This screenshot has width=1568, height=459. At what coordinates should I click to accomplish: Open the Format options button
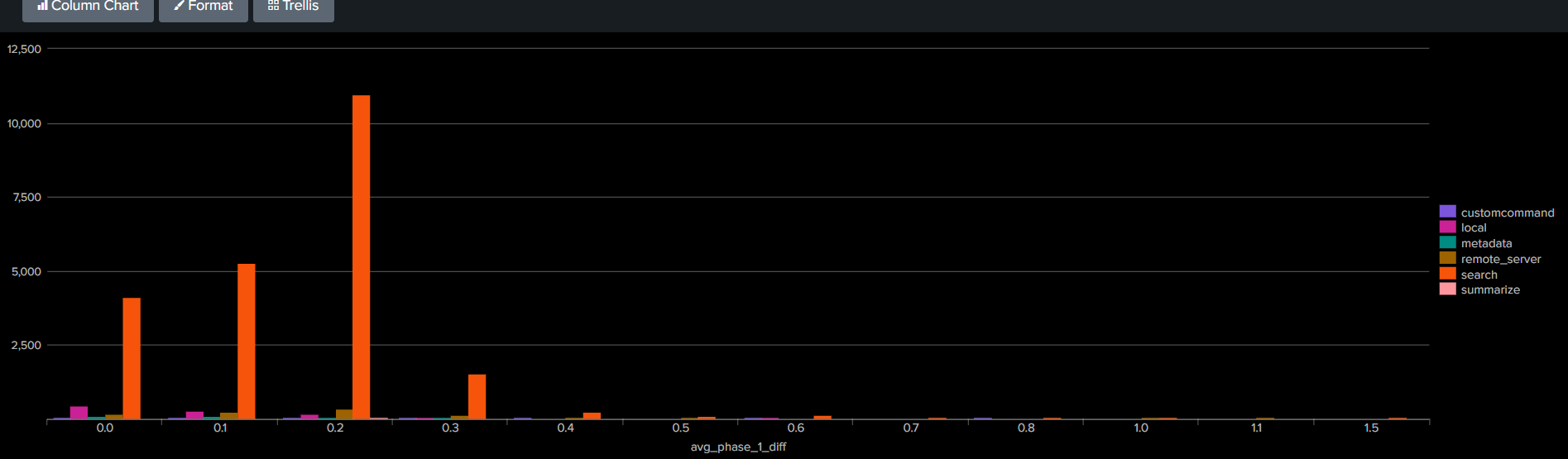pyautogui.click(x=204, y=8)
